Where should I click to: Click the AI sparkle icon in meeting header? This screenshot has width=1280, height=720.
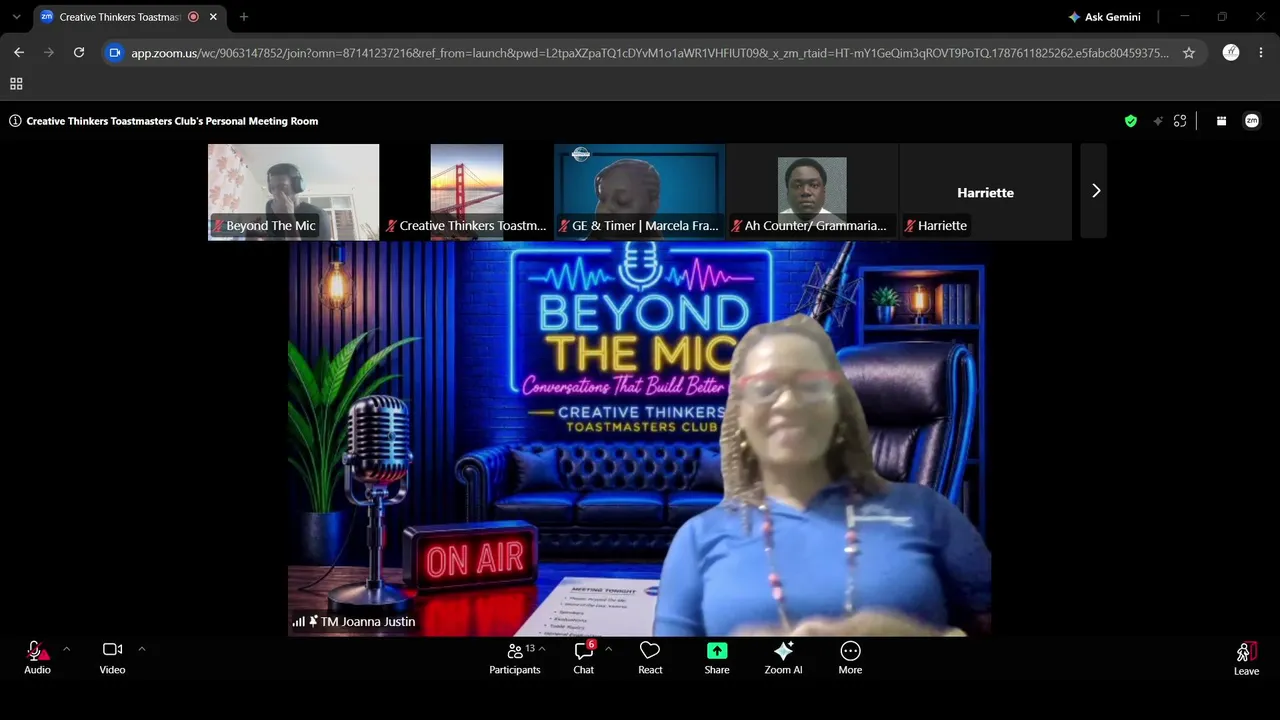coord(1158,121)
